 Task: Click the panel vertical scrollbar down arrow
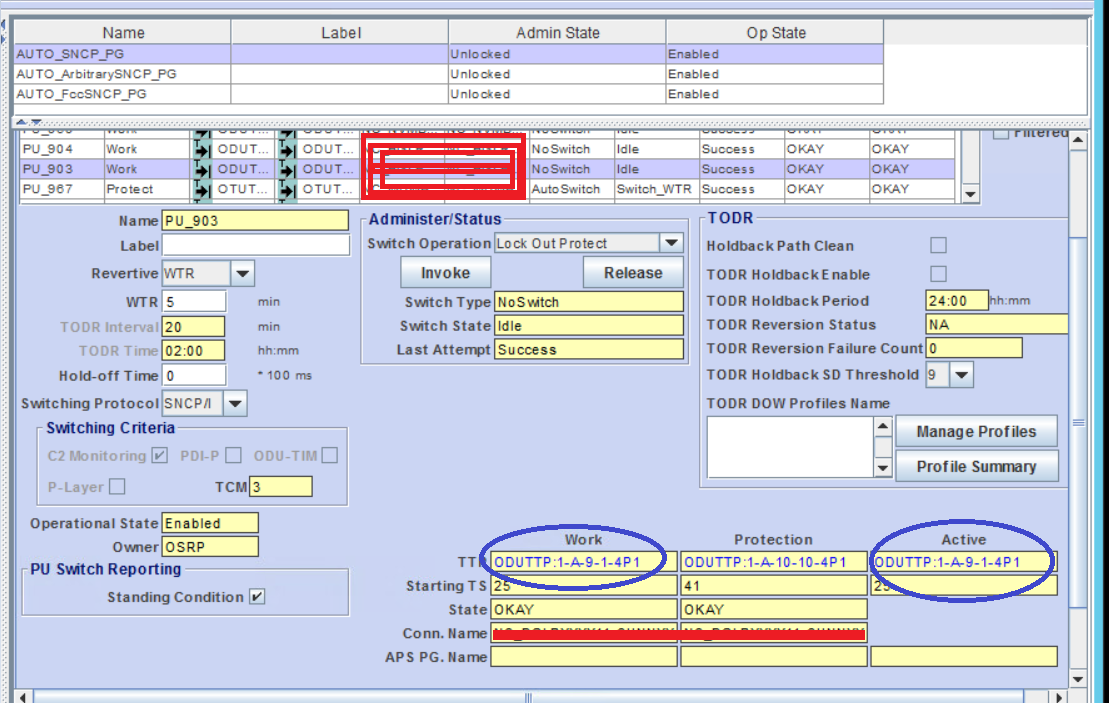click(x=1078, y=680)
